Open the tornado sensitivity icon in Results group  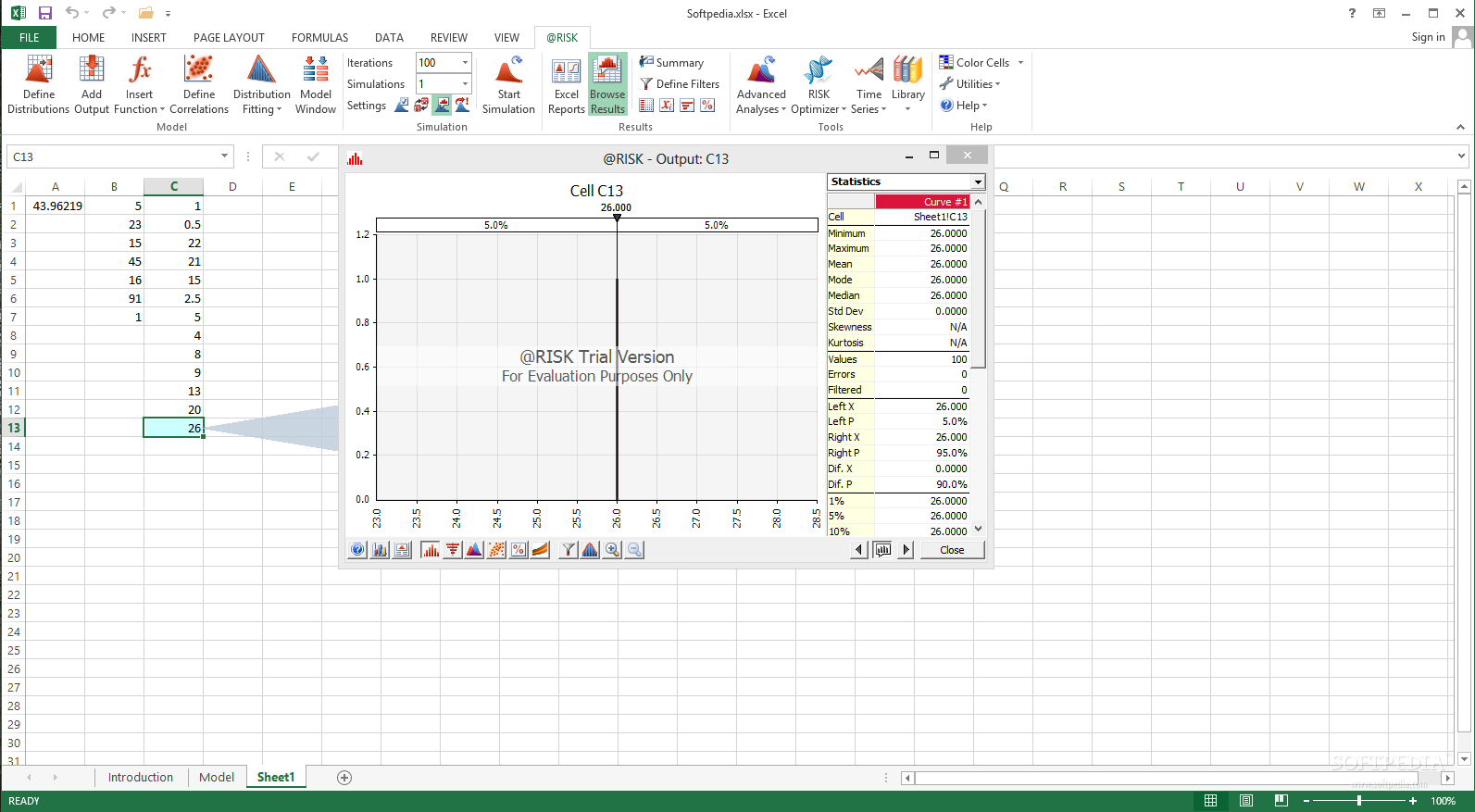[687, 106]
